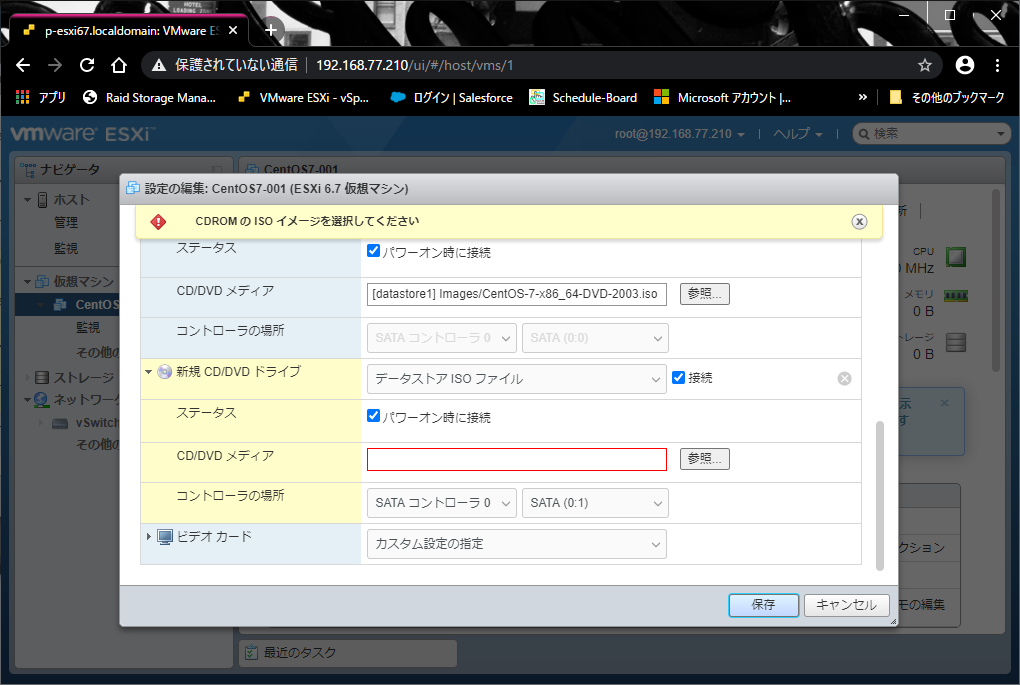
Task: Open the Schedule-Board bookmark
Action: (583, 98)
